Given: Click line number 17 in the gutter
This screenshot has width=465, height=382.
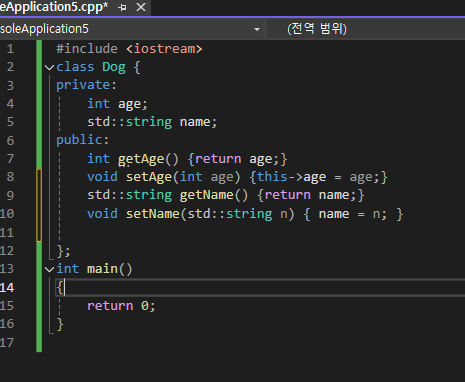Looking at the screenshot, I should 7,343.
